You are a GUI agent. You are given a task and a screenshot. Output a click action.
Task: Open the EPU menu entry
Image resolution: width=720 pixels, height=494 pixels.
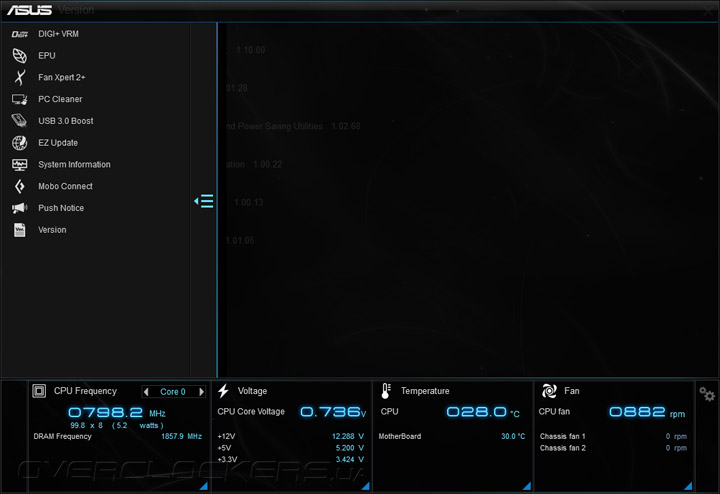47,56
